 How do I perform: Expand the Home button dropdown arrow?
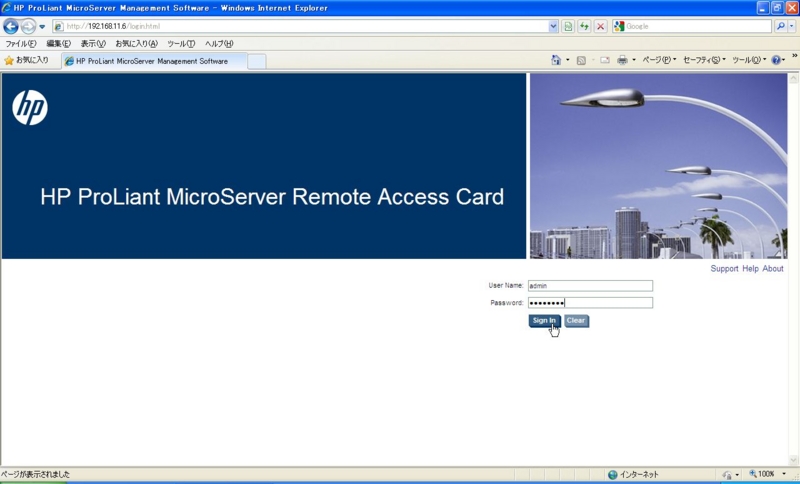pos(567,60)
